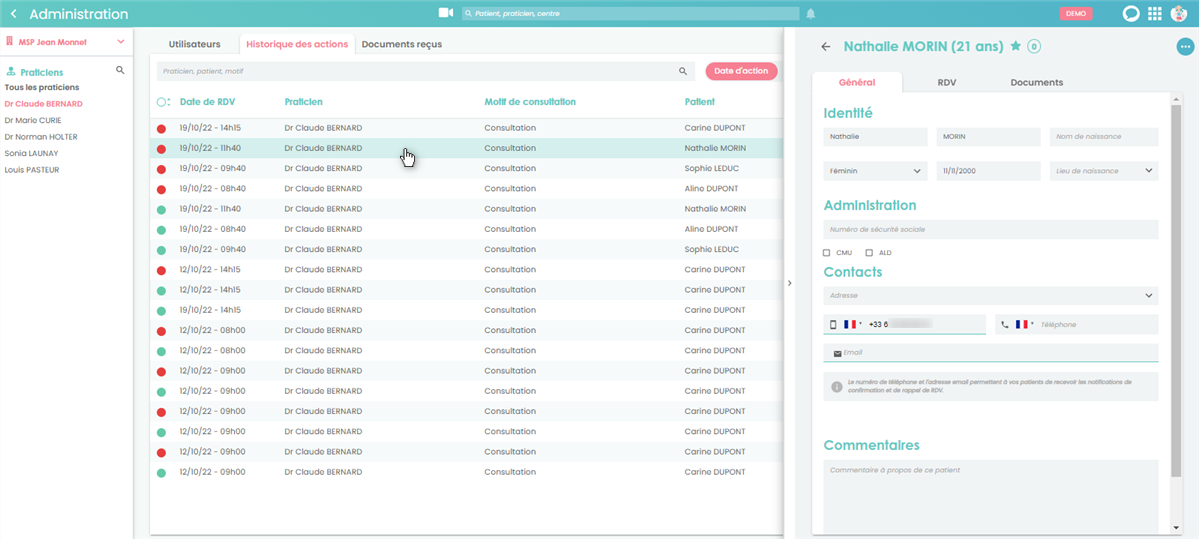Click the search icon next to Praticiens
This screenshot has width=1199, height=539.
point(120,71)
